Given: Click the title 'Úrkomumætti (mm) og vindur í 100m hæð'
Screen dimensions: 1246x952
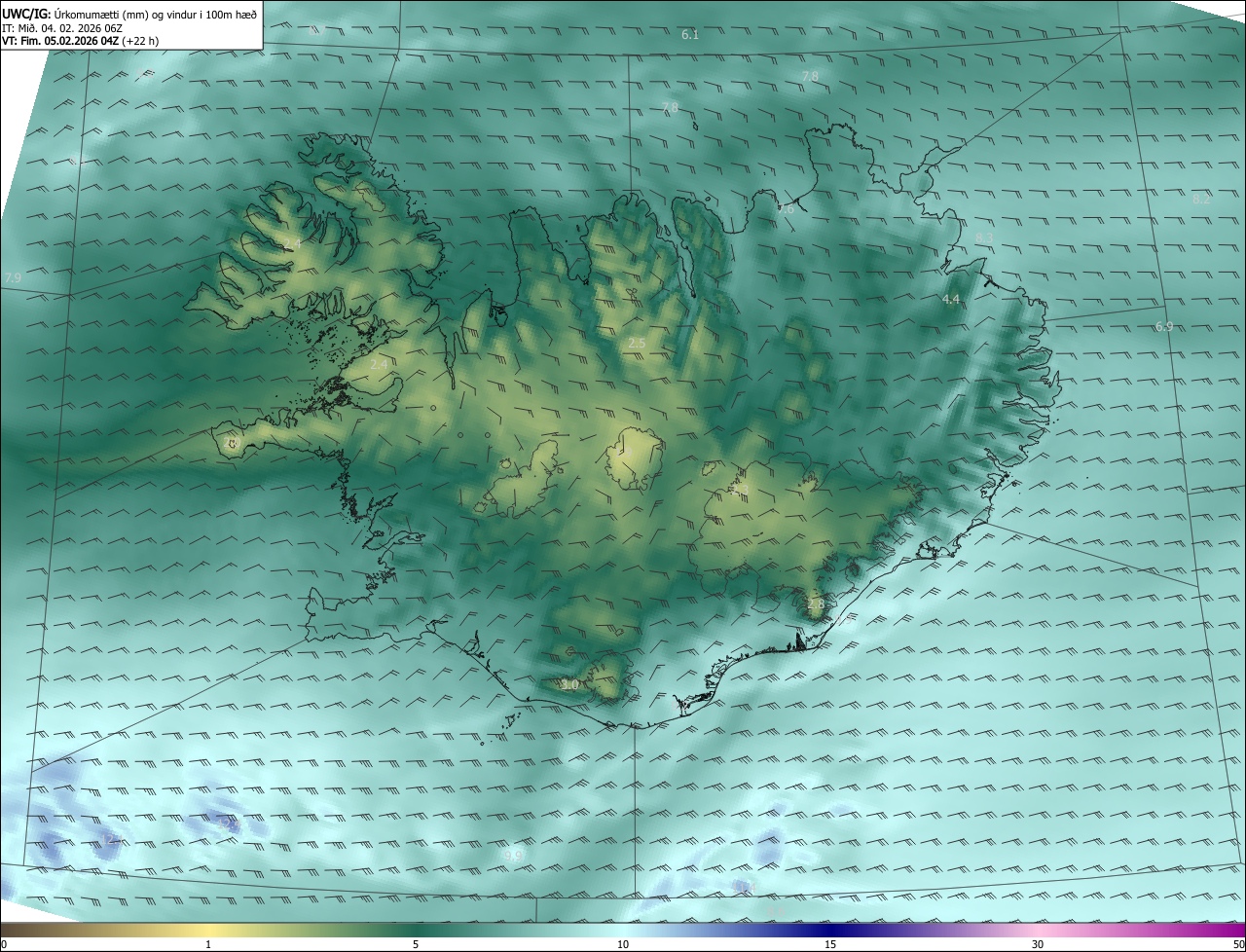Looking at the screenshot, I should pos(154,14).
